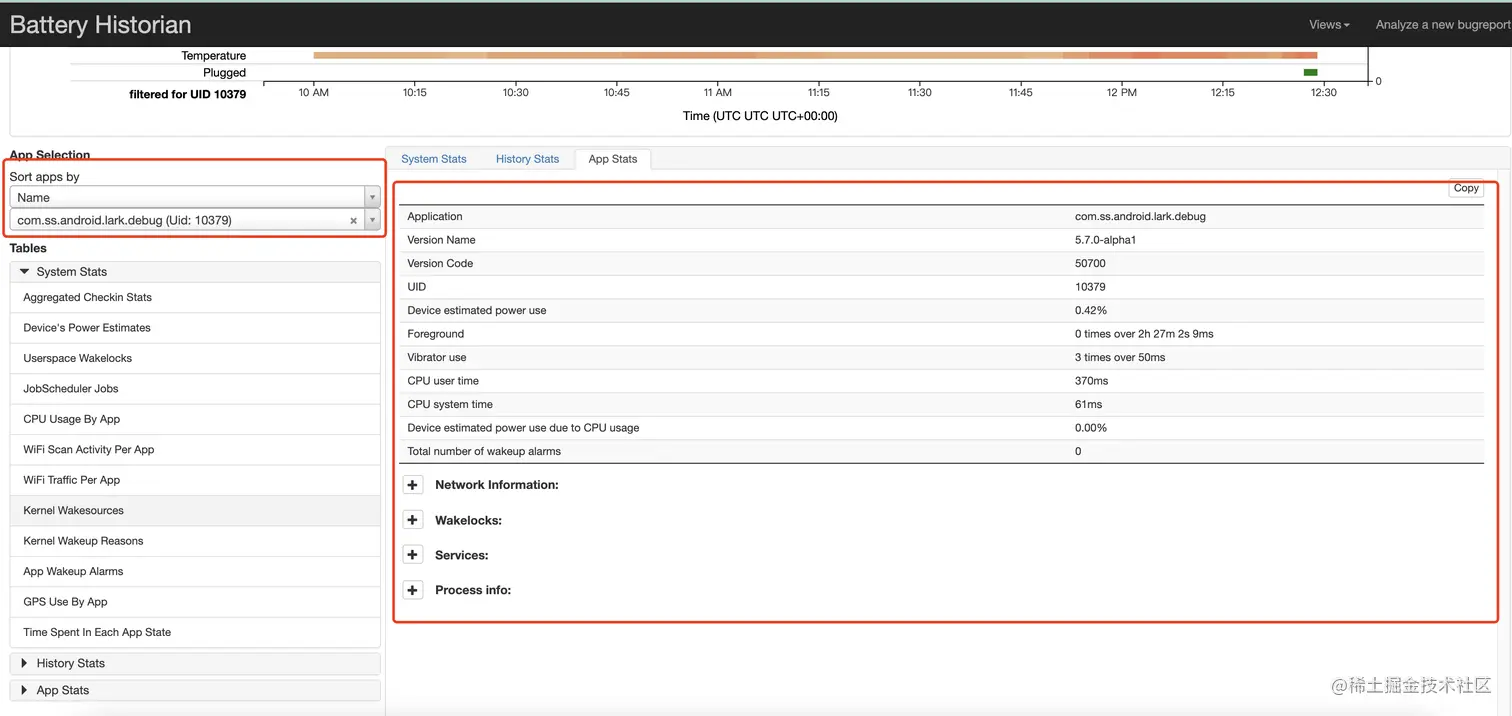Select the UID value 10379 cell
1512x716 pixels.
coord(1090,287)
